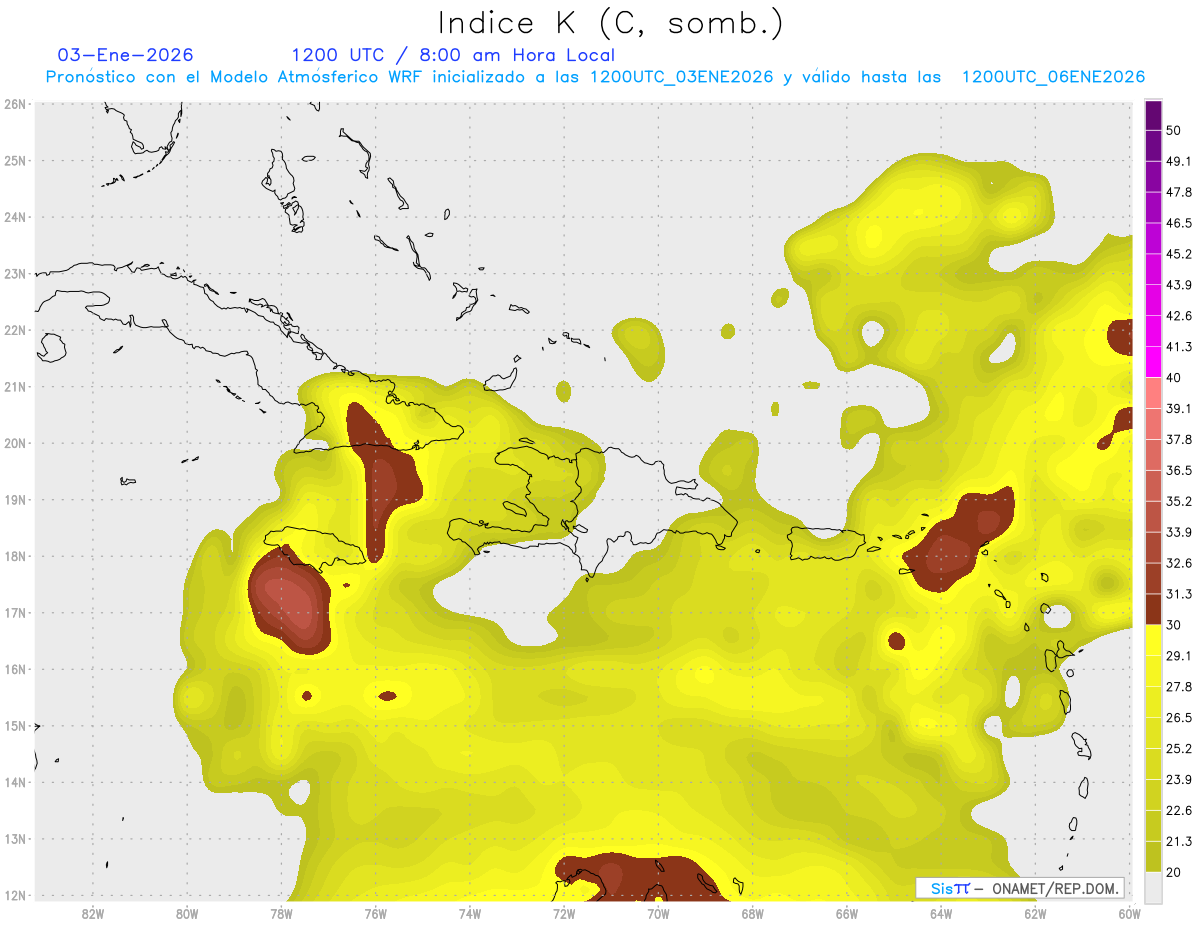Viewport: 1200px width, 927px height.
Task: Click the salmon swatch between 39.1 and 40
Action: 1153,393
